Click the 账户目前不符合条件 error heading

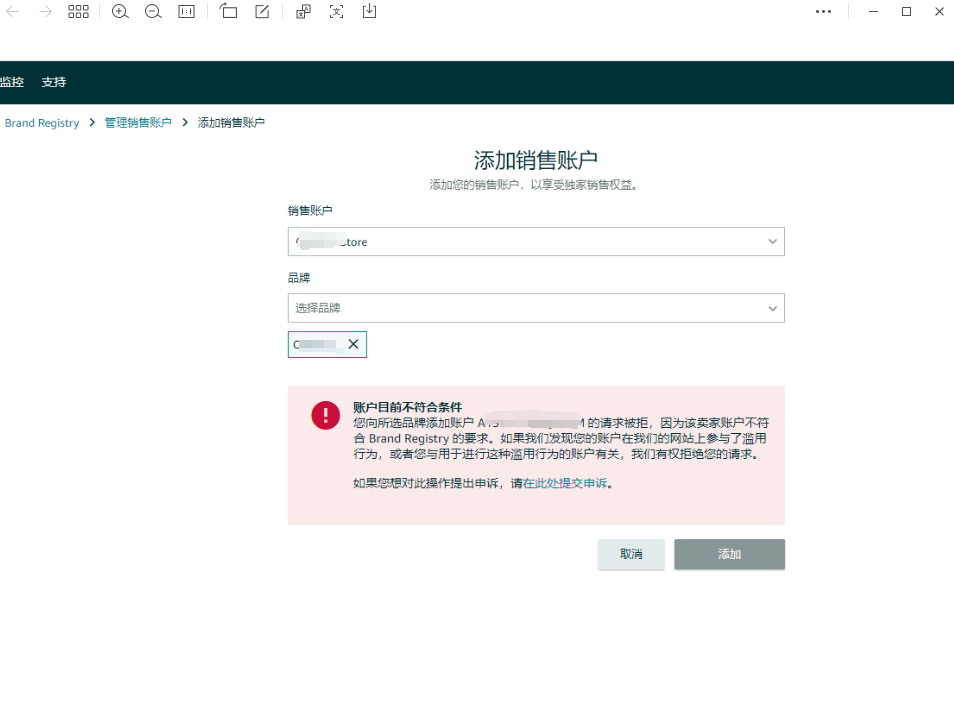coord(408,407)
